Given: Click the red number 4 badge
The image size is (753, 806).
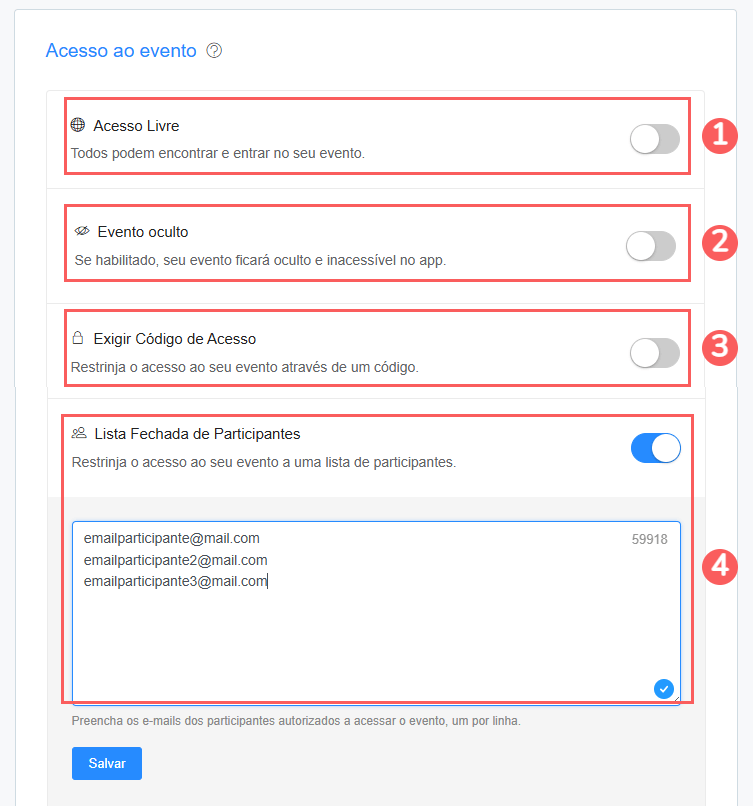Looking at the screenshot, I should click(x=719, y=566).
